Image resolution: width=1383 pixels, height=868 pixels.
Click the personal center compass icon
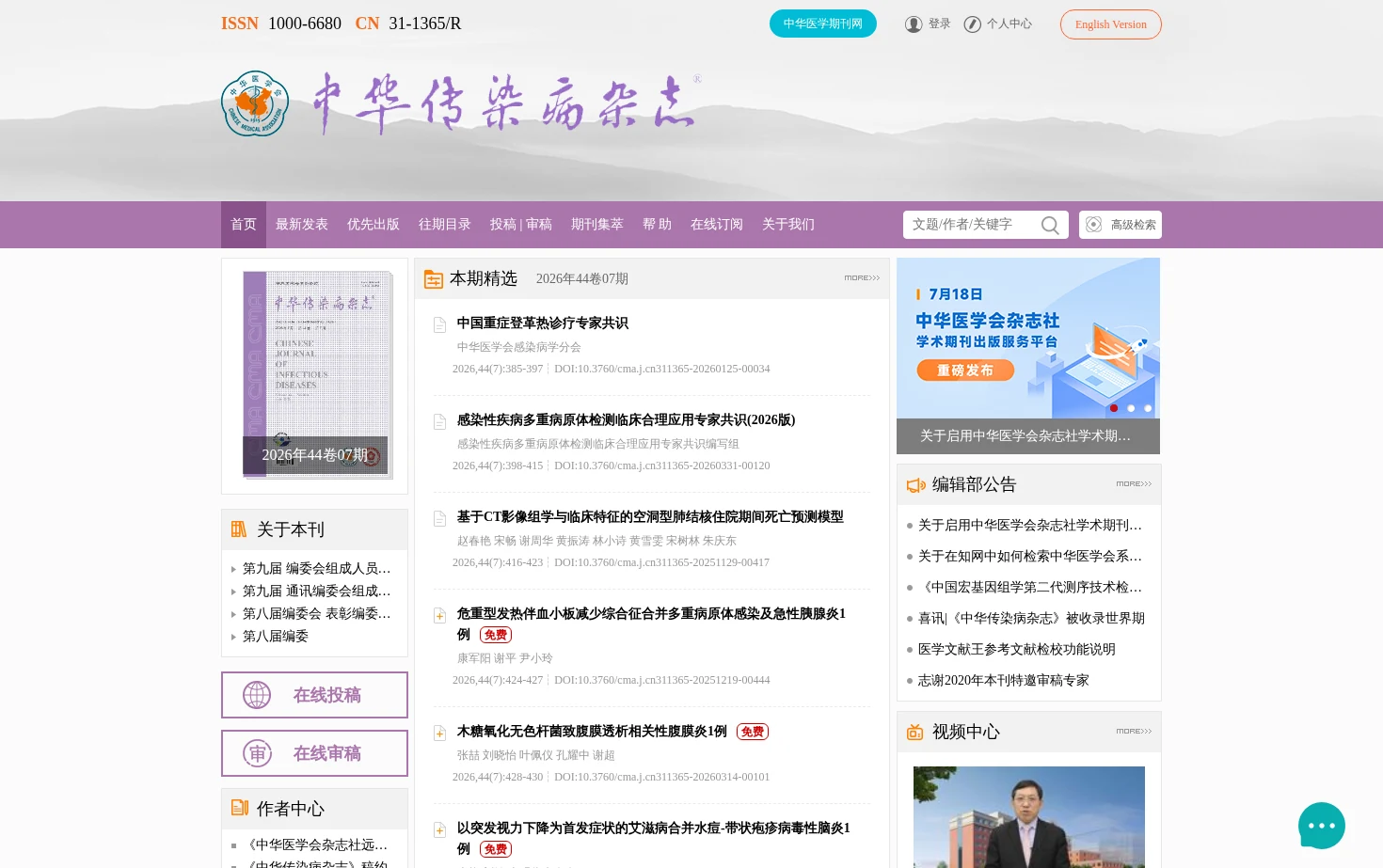973,24
